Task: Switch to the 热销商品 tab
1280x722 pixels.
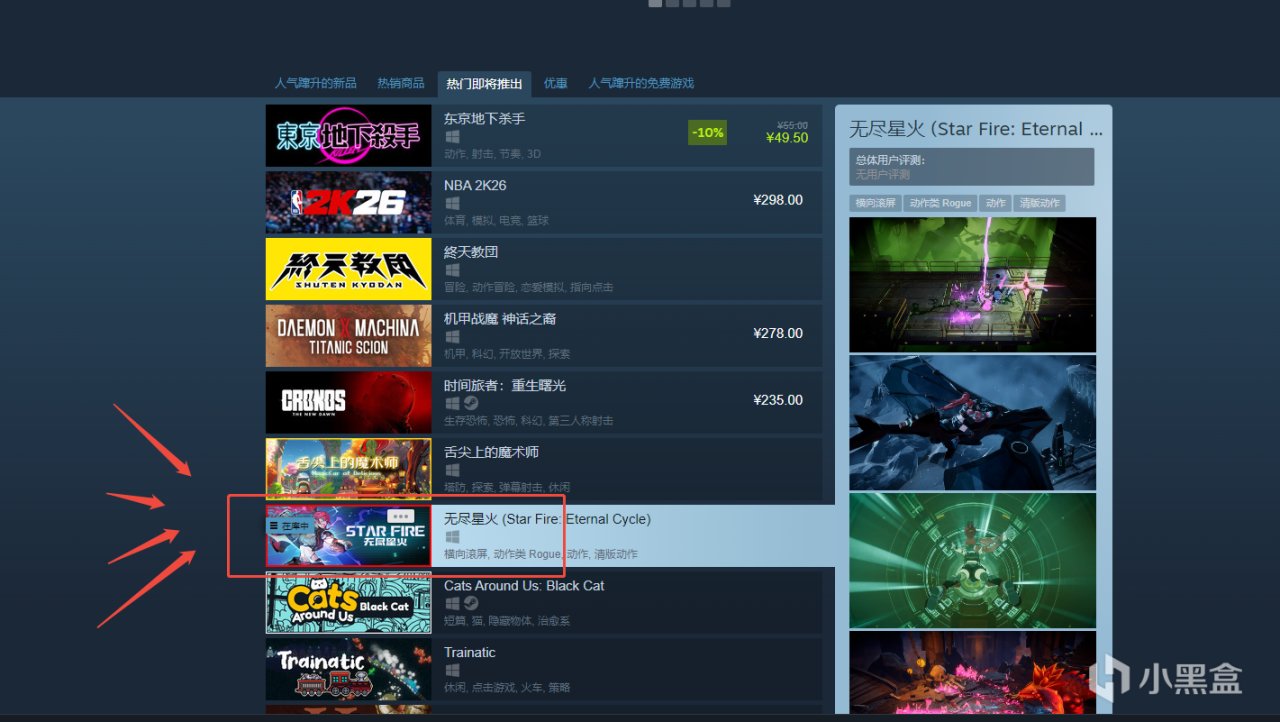Action: pos(400,83)
